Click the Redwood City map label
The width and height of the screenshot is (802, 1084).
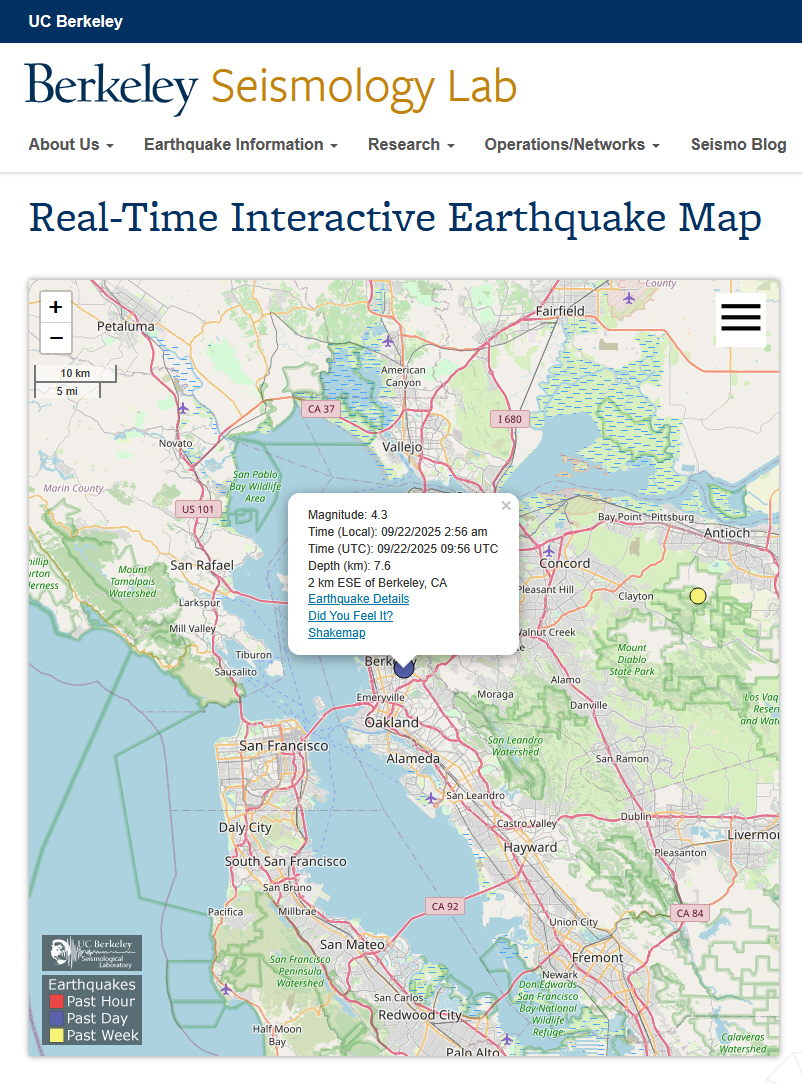(420, 1015)
